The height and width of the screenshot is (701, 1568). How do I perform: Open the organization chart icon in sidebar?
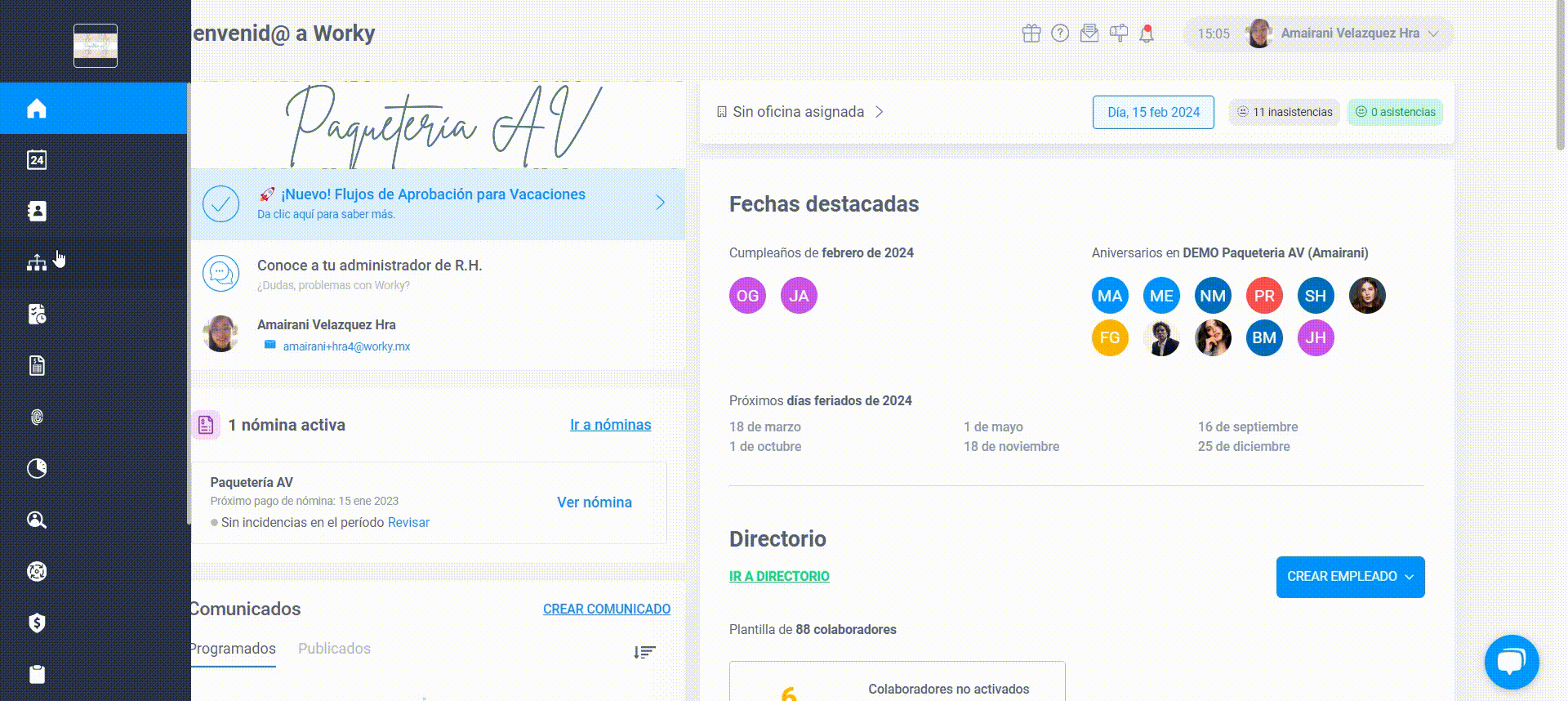[37, 263]
